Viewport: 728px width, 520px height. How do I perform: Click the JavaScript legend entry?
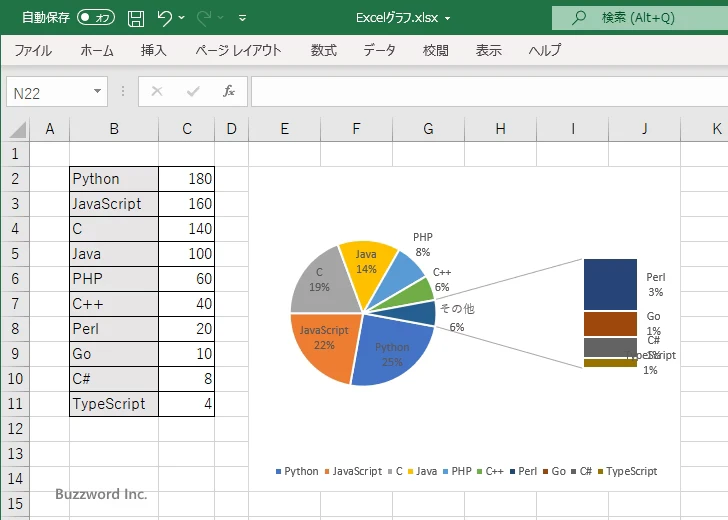(x=353, y=471)
